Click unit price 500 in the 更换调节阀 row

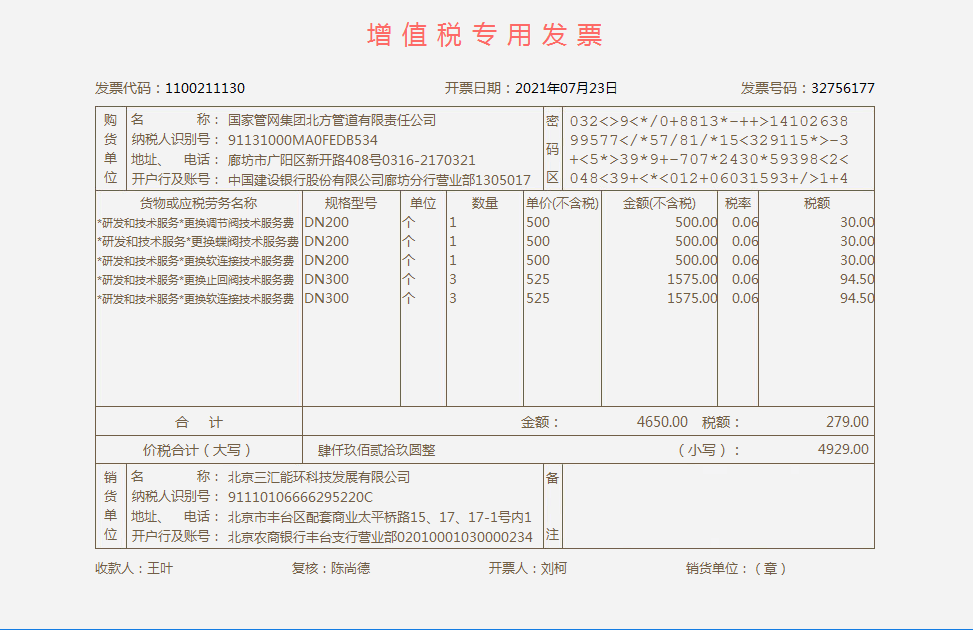point(538,222)
